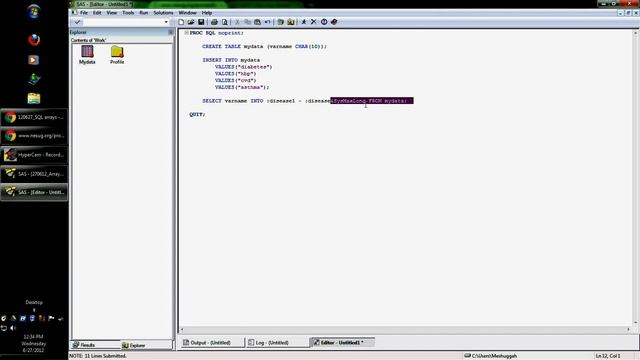Open the file explorer taskbar icon
Viewport: 640px width, 360px height.
pos(34,98)
